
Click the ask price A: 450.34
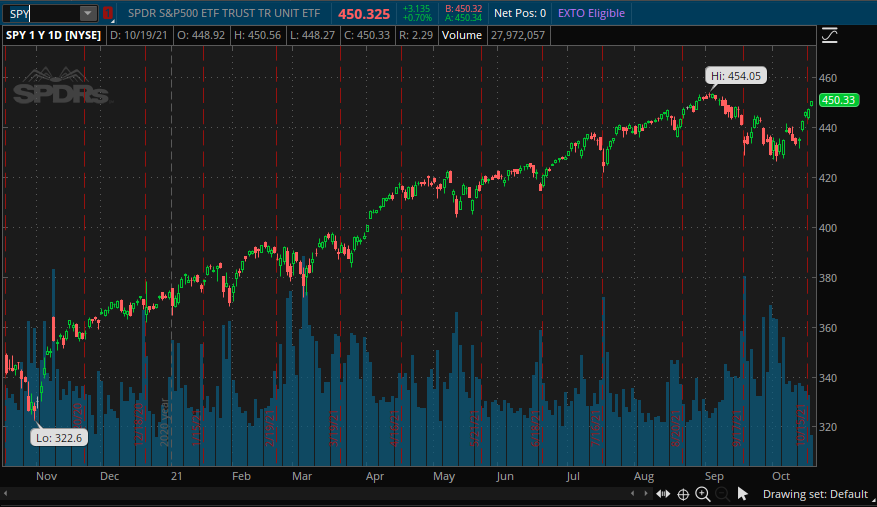click(463, 18)
